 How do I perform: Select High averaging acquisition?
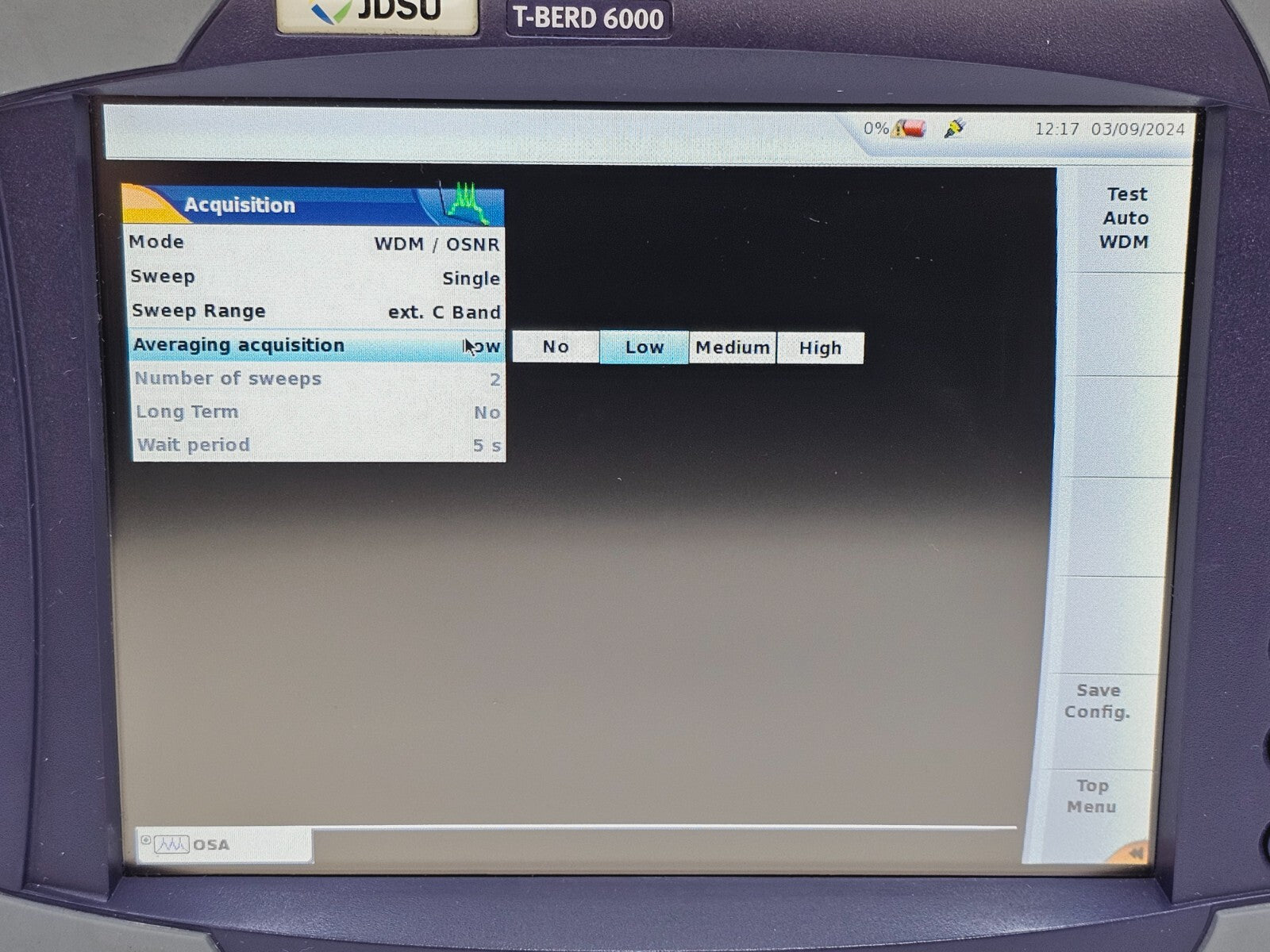[x=820, y=347]
